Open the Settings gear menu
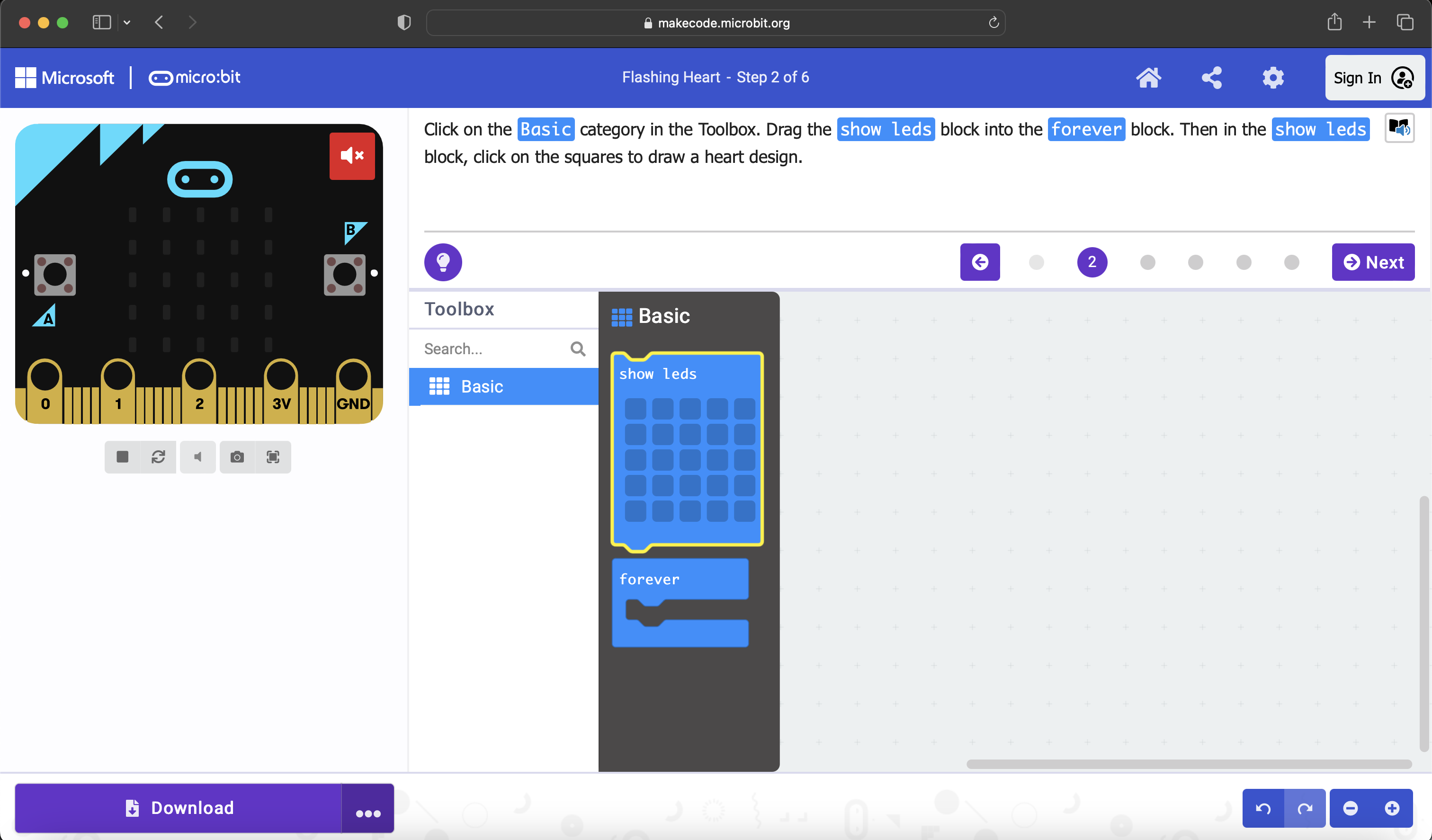This screenshot has width=1432, height=840. coord(1273,77)
